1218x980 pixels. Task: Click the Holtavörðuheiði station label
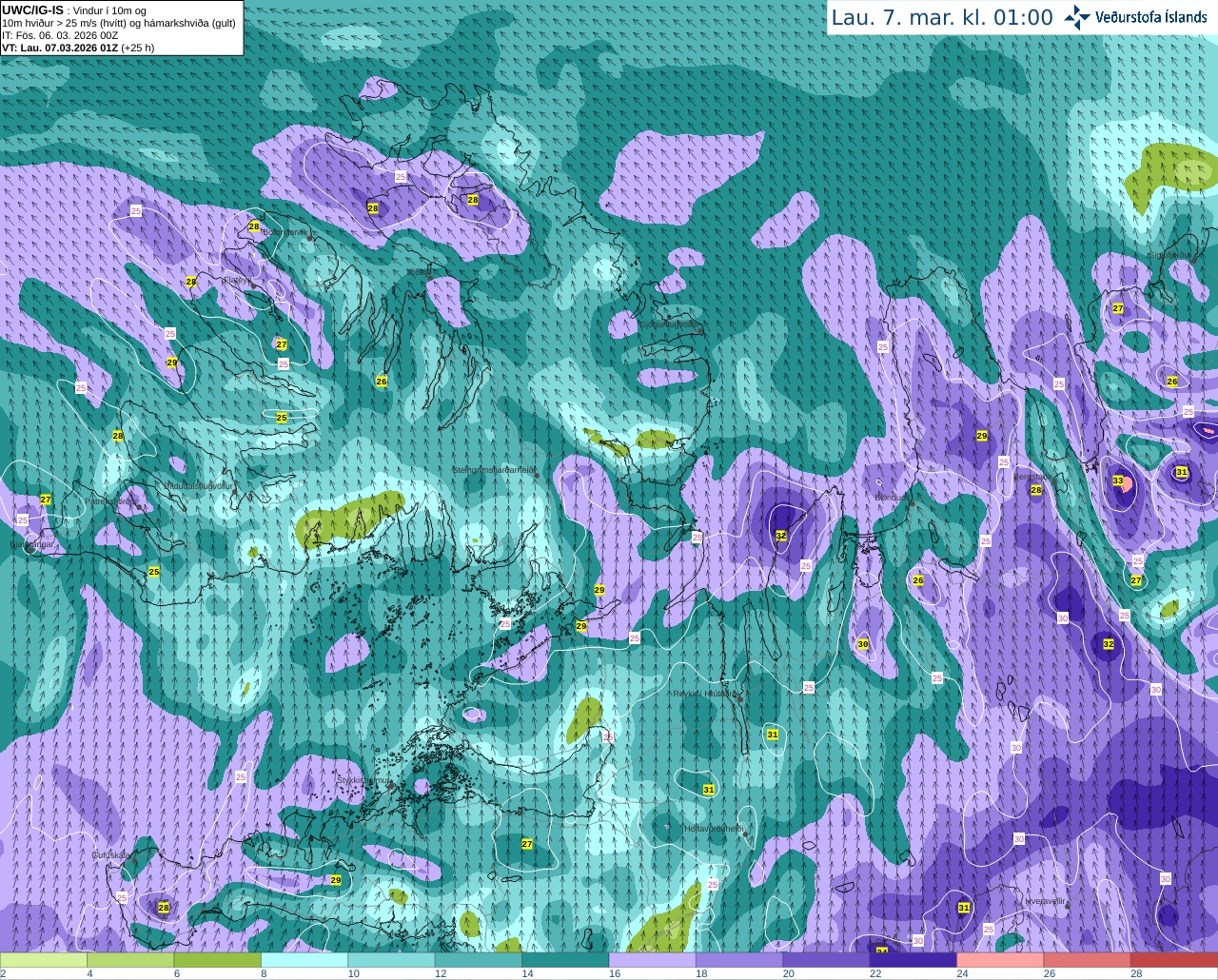(714, 829)
